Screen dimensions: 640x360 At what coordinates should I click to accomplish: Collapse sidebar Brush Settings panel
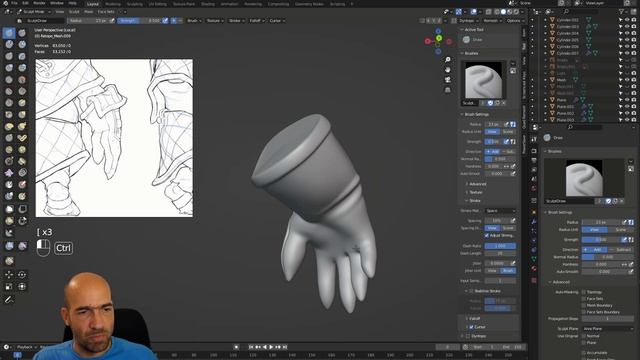(x=476, y=114)
